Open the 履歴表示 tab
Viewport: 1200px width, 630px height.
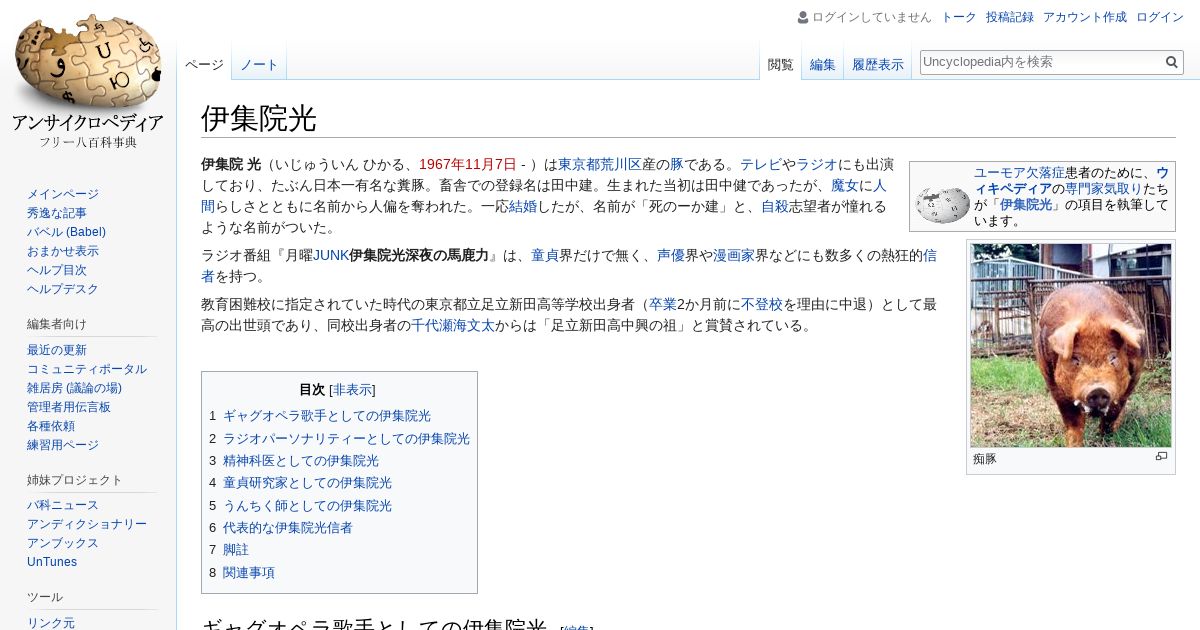click(878, 65)
